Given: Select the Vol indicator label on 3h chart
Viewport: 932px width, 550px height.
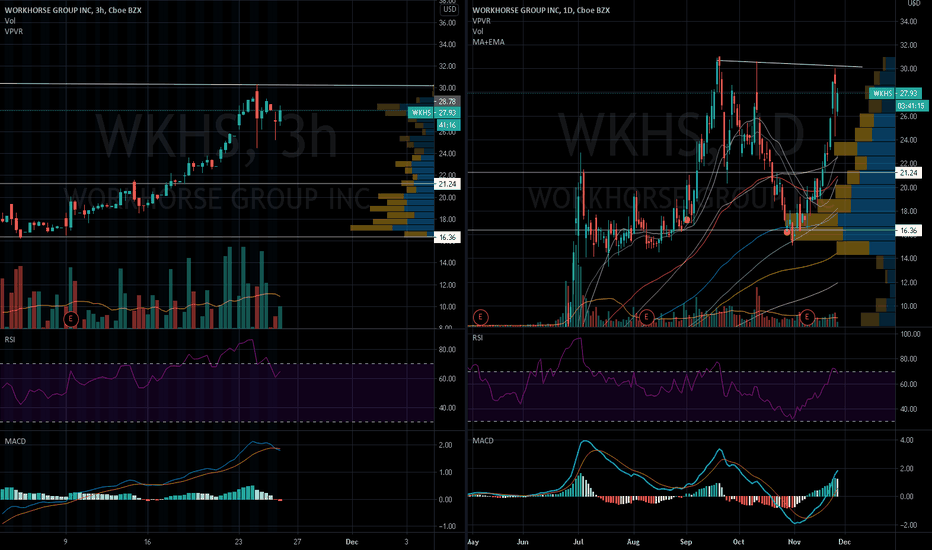Looking at the screenshot, I should click(10, 21).
